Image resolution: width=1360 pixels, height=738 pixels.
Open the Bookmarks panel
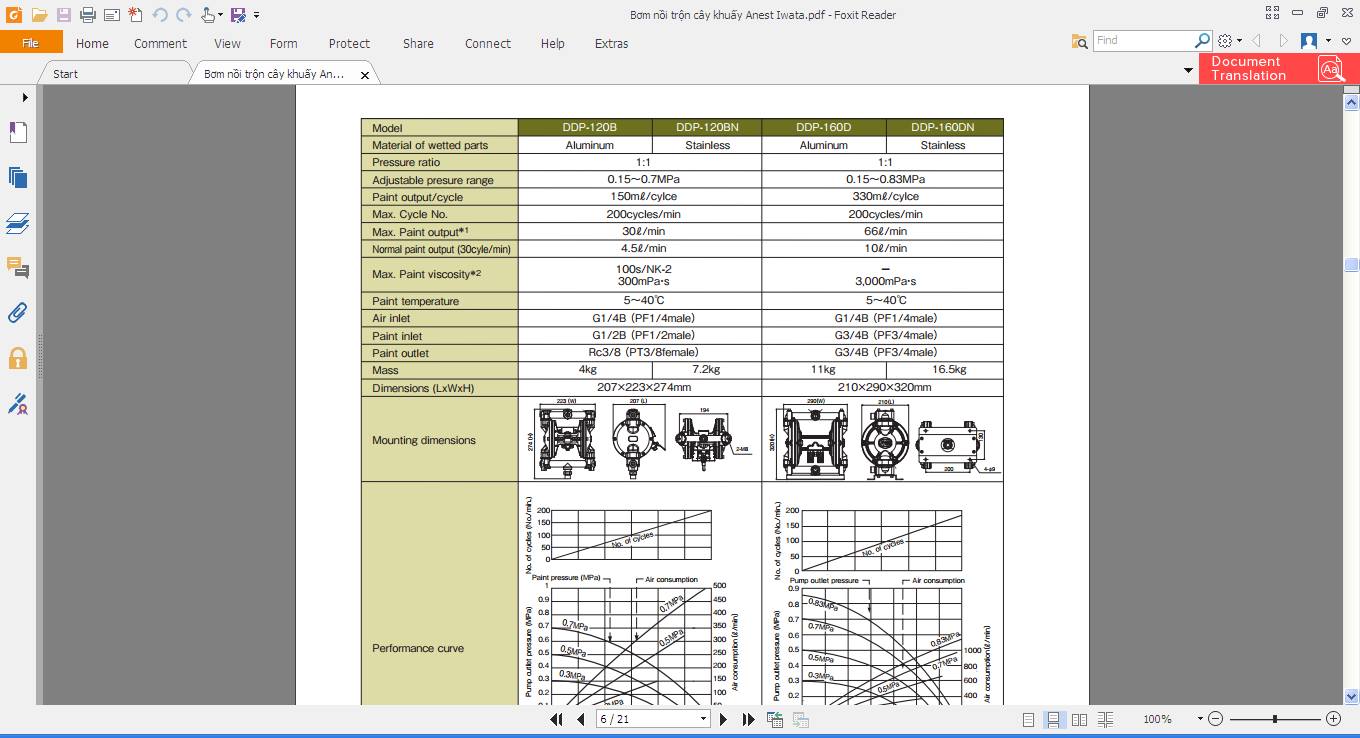[x=17, y=132]
